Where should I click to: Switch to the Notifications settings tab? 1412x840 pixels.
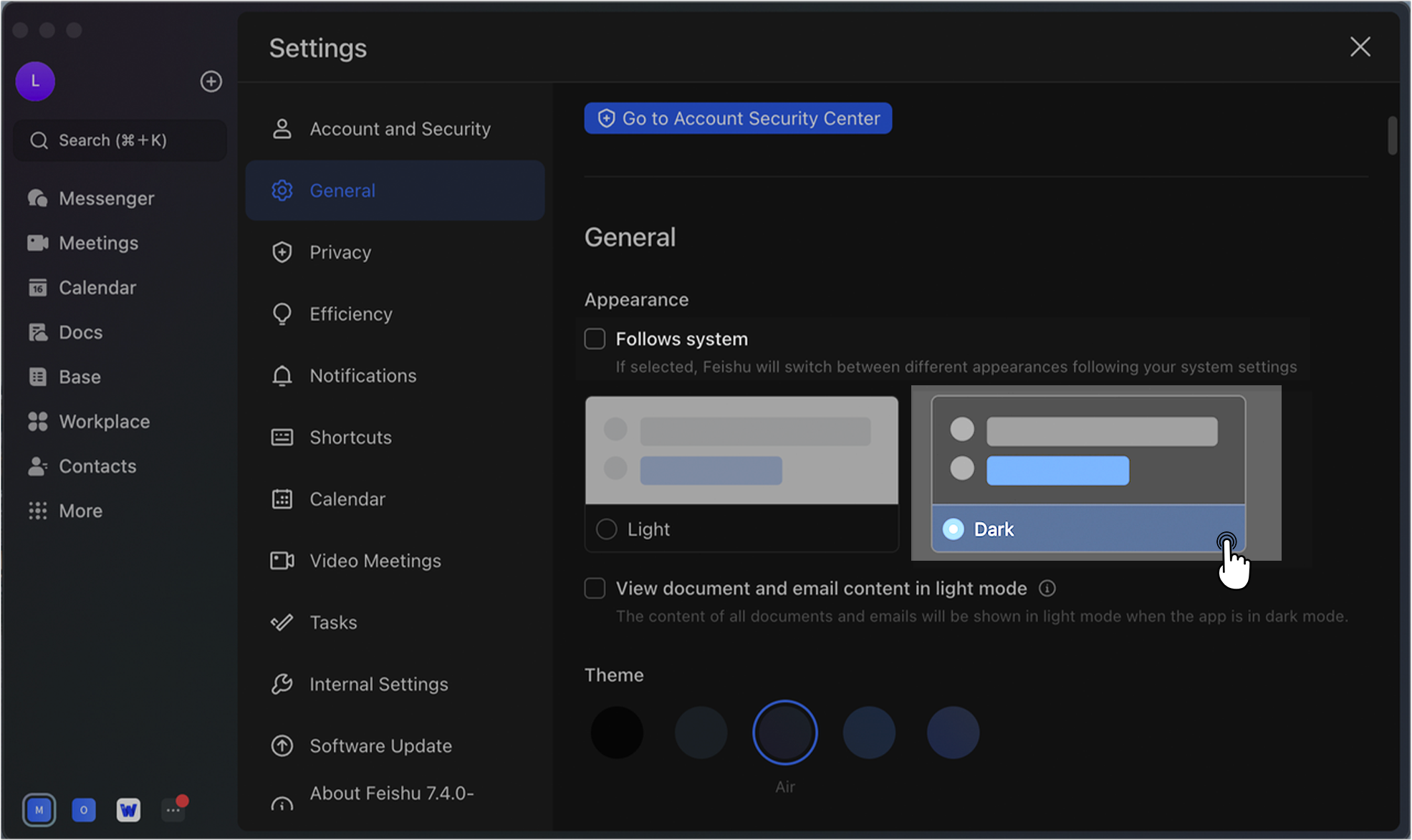pos(363,375)
